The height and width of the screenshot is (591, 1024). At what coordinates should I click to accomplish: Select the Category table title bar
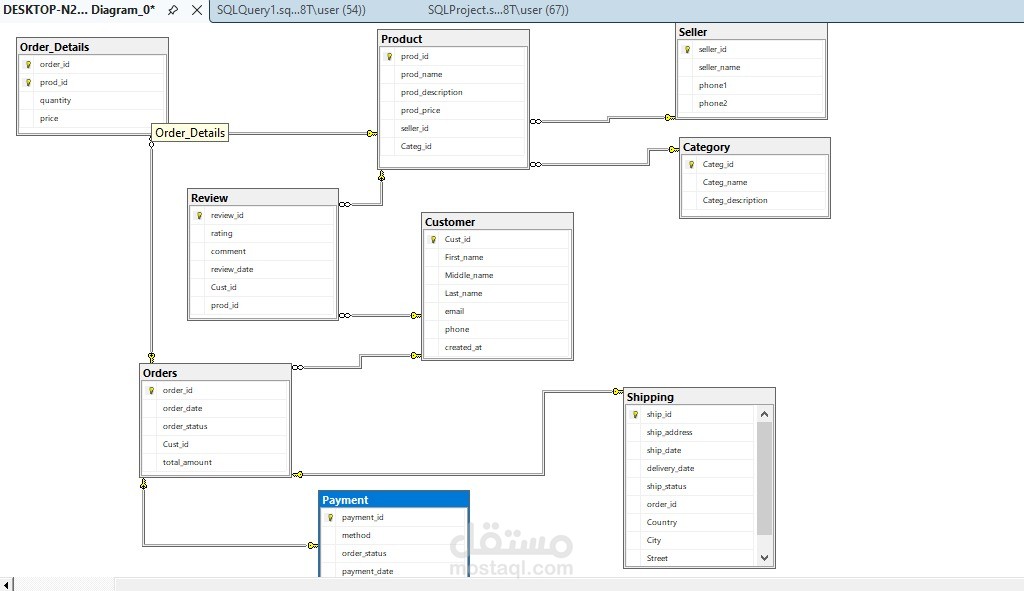(x=755, y=147)
